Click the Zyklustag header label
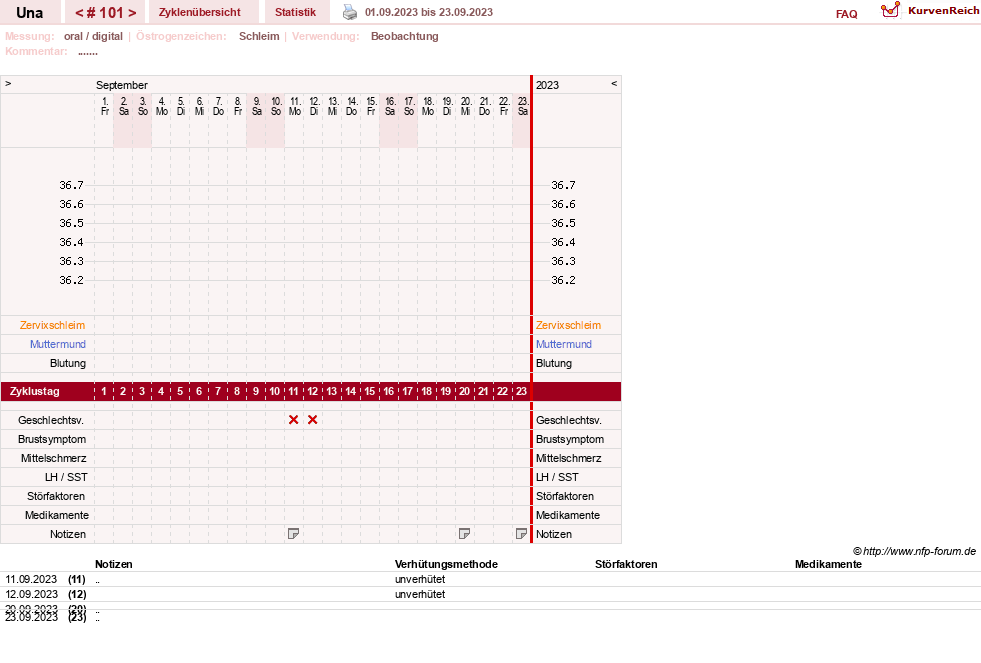The width and height of the screenshot is (981, 663). (35, 392)
